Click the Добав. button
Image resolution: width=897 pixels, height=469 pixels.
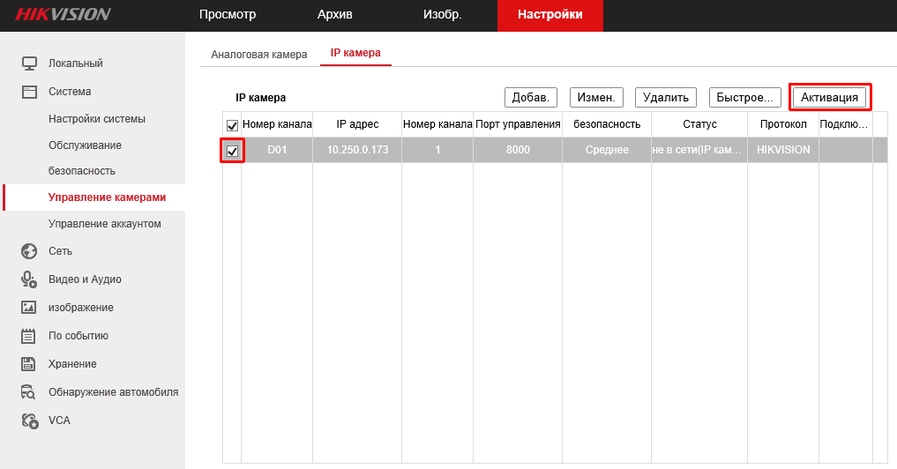tap(531, 97)
